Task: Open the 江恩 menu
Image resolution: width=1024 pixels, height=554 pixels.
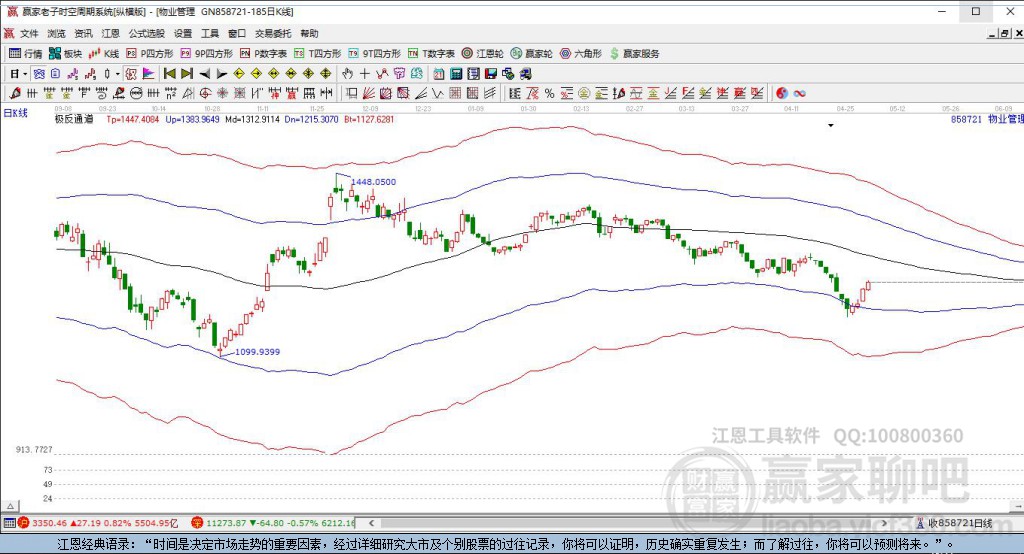Action: click(110, 33)
